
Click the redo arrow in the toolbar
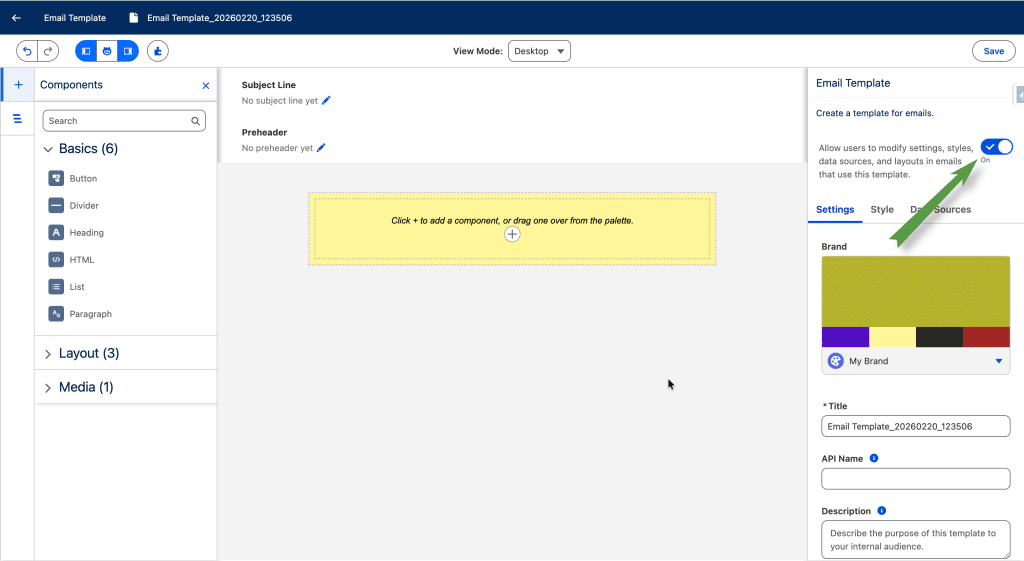(x=48, y=51)
